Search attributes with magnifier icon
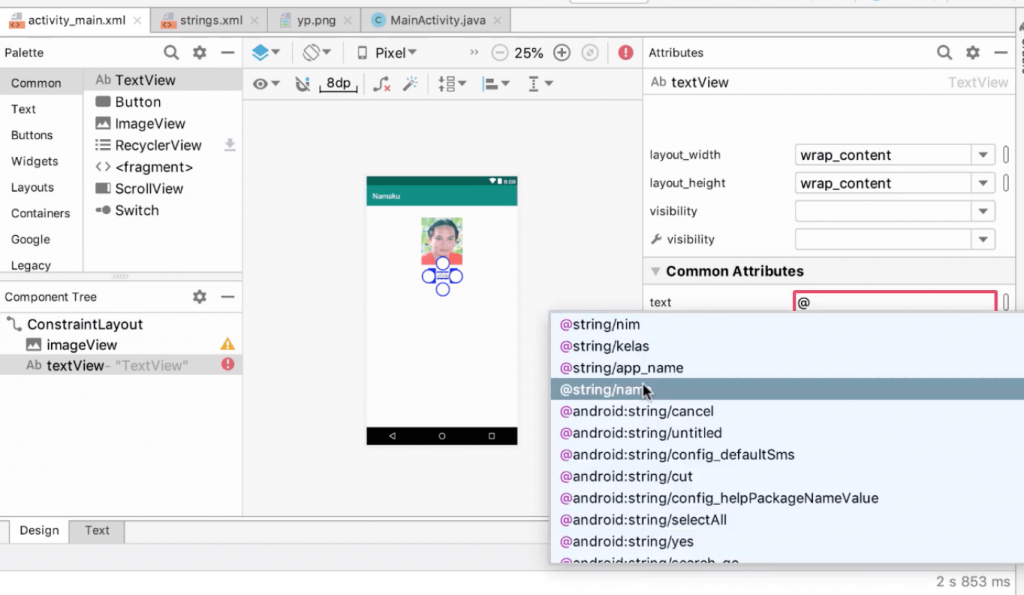1024x595 pixels. coord(944,53)
